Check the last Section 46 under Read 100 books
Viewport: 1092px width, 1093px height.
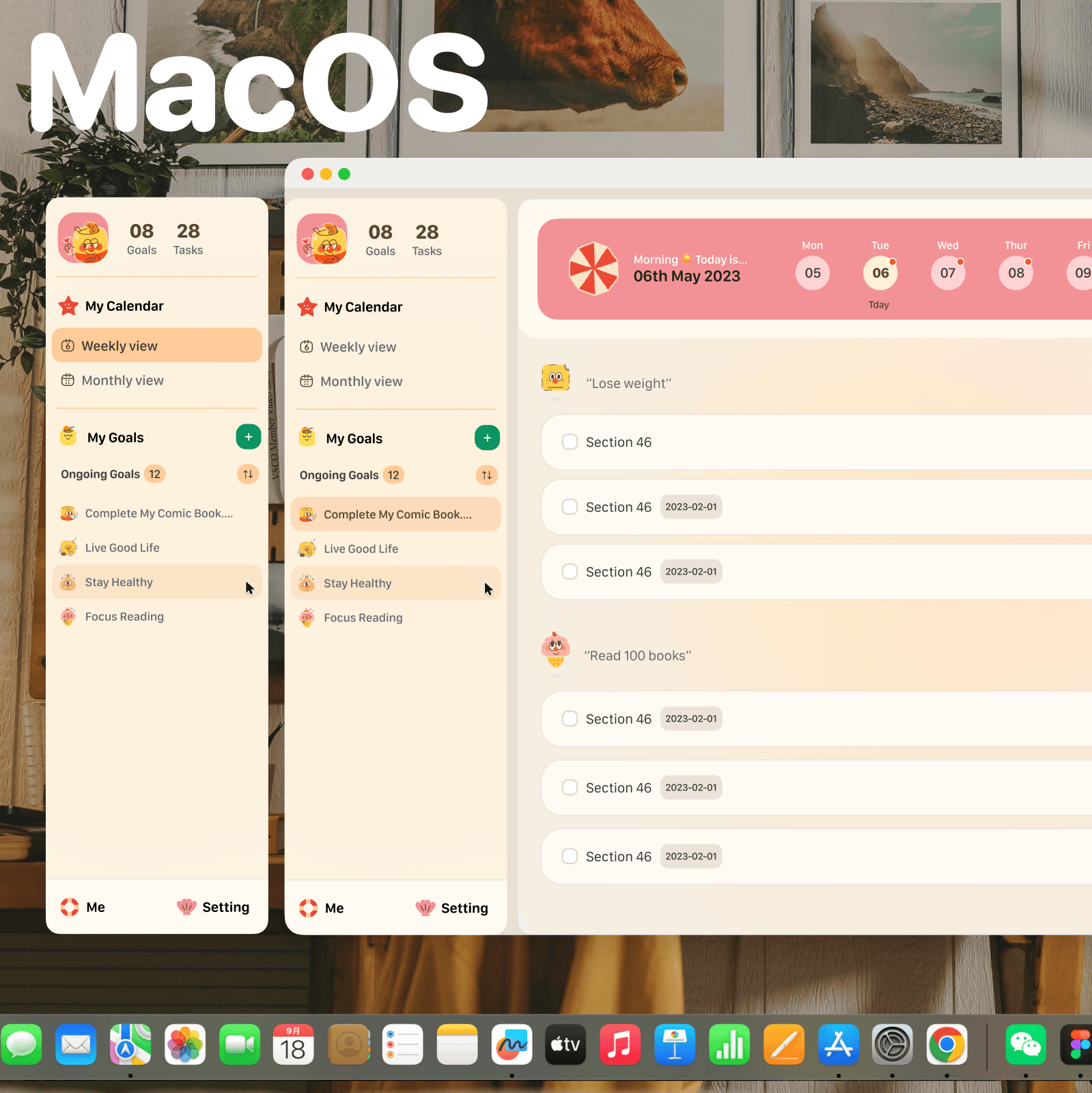click(x=570, y=857)
